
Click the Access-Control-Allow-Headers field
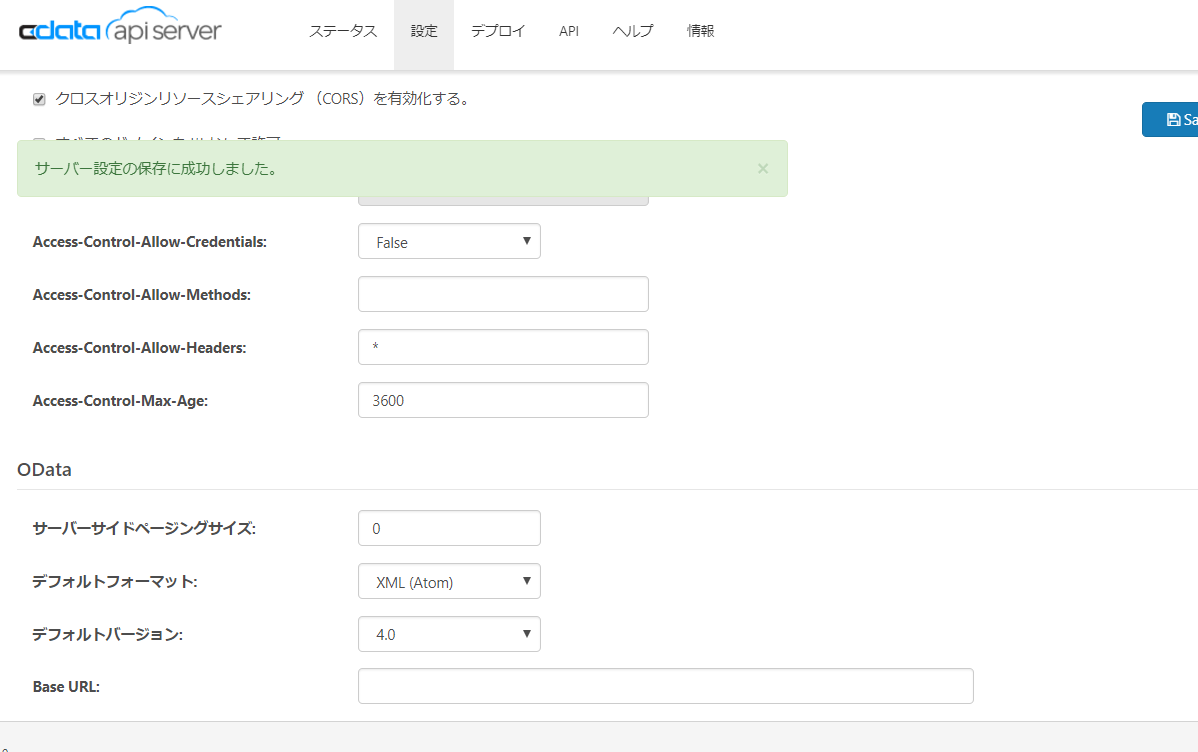[503, 347]
